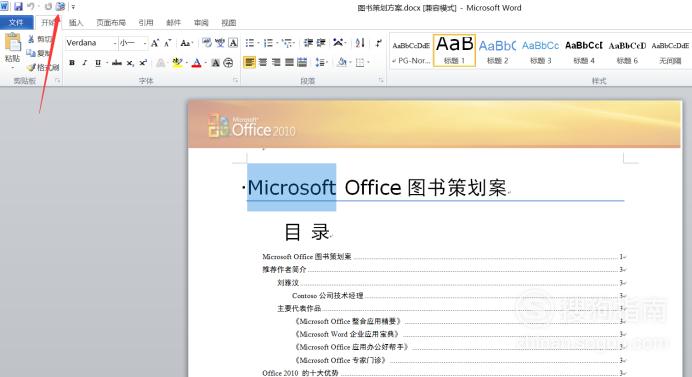Click the Decrease Indent icon
692x377 pixels.
pos(308,42)
